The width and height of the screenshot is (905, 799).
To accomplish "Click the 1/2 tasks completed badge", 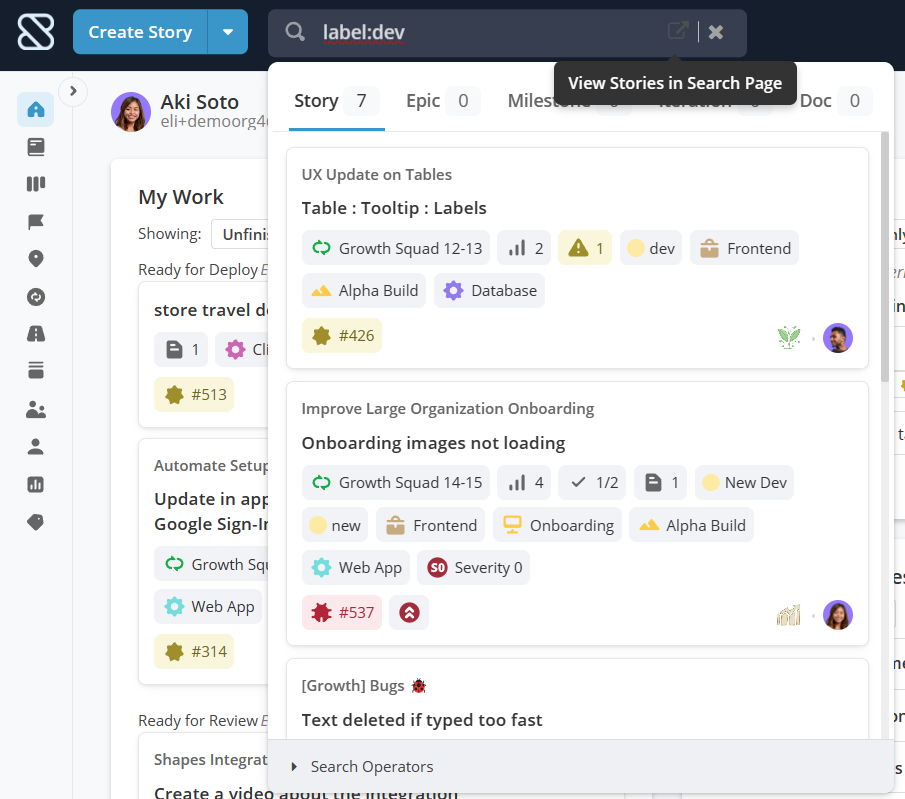I will (593, 483).
